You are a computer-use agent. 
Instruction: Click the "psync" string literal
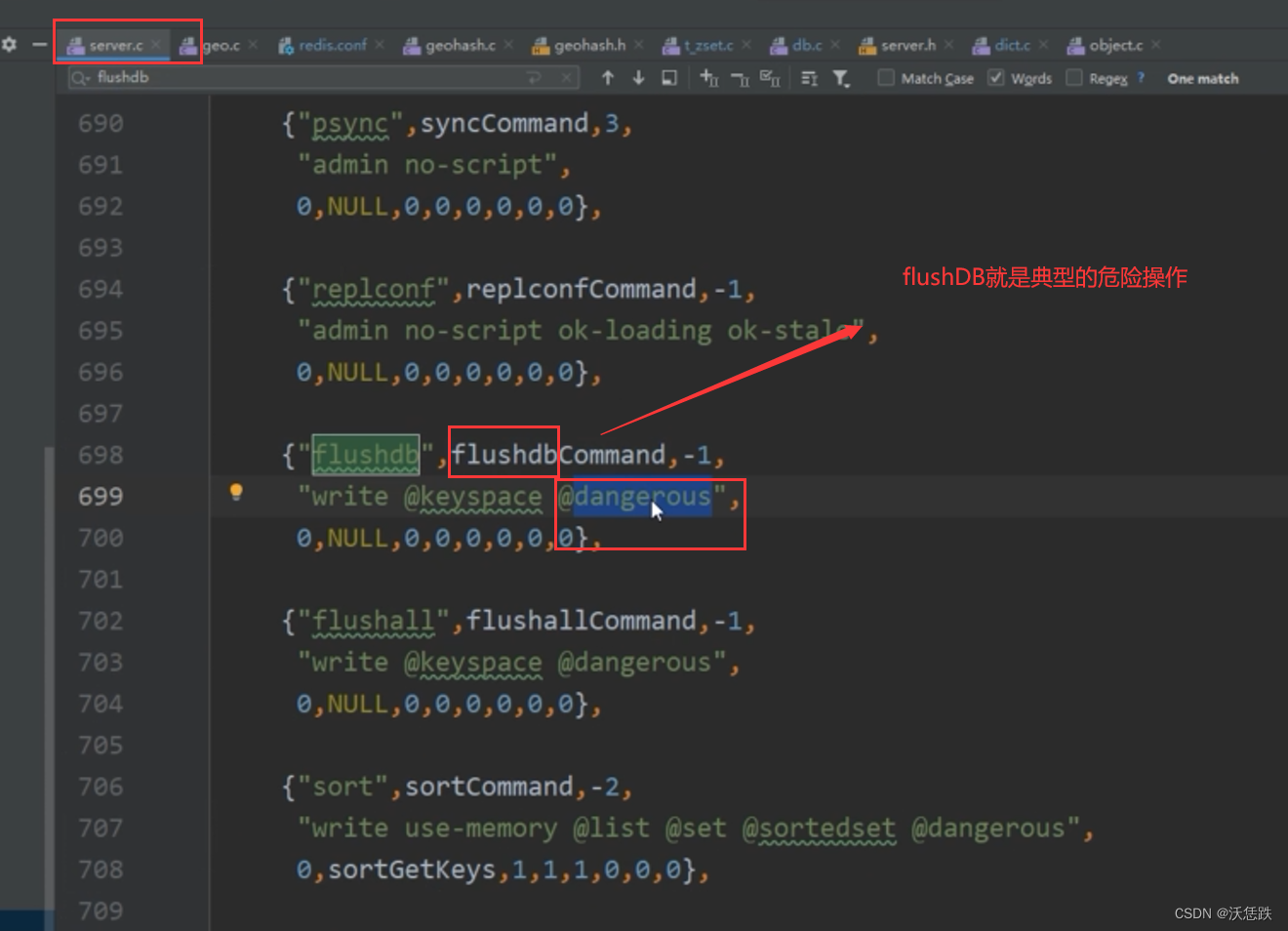(350, 124)
